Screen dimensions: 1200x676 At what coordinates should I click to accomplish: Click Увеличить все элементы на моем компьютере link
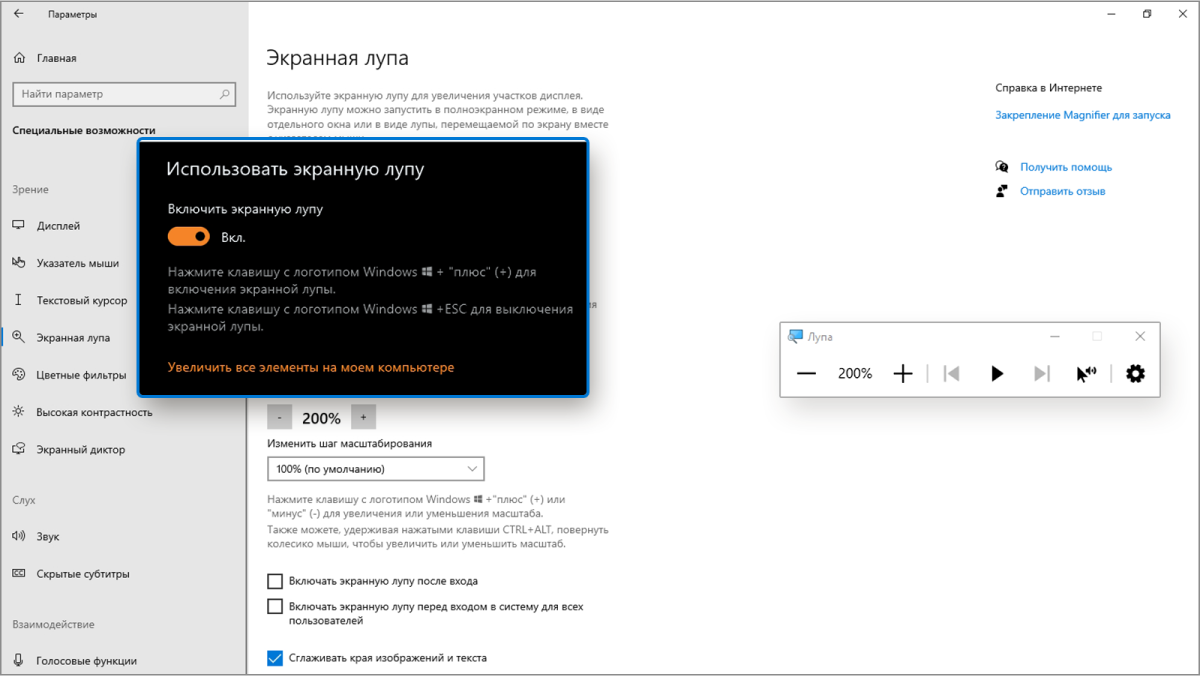pyautogui.click(x=311, y=368)
